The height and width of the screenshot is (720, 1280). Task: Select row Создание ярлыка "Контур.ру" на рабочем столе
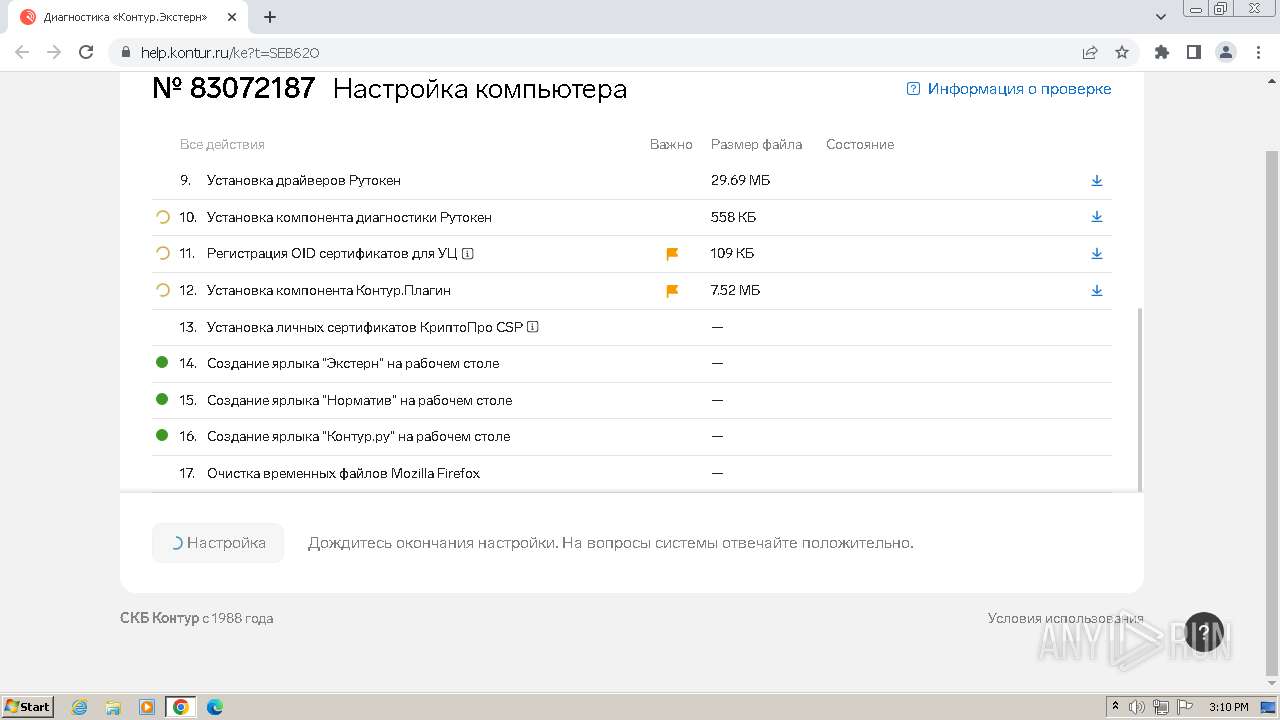[632, 436]
